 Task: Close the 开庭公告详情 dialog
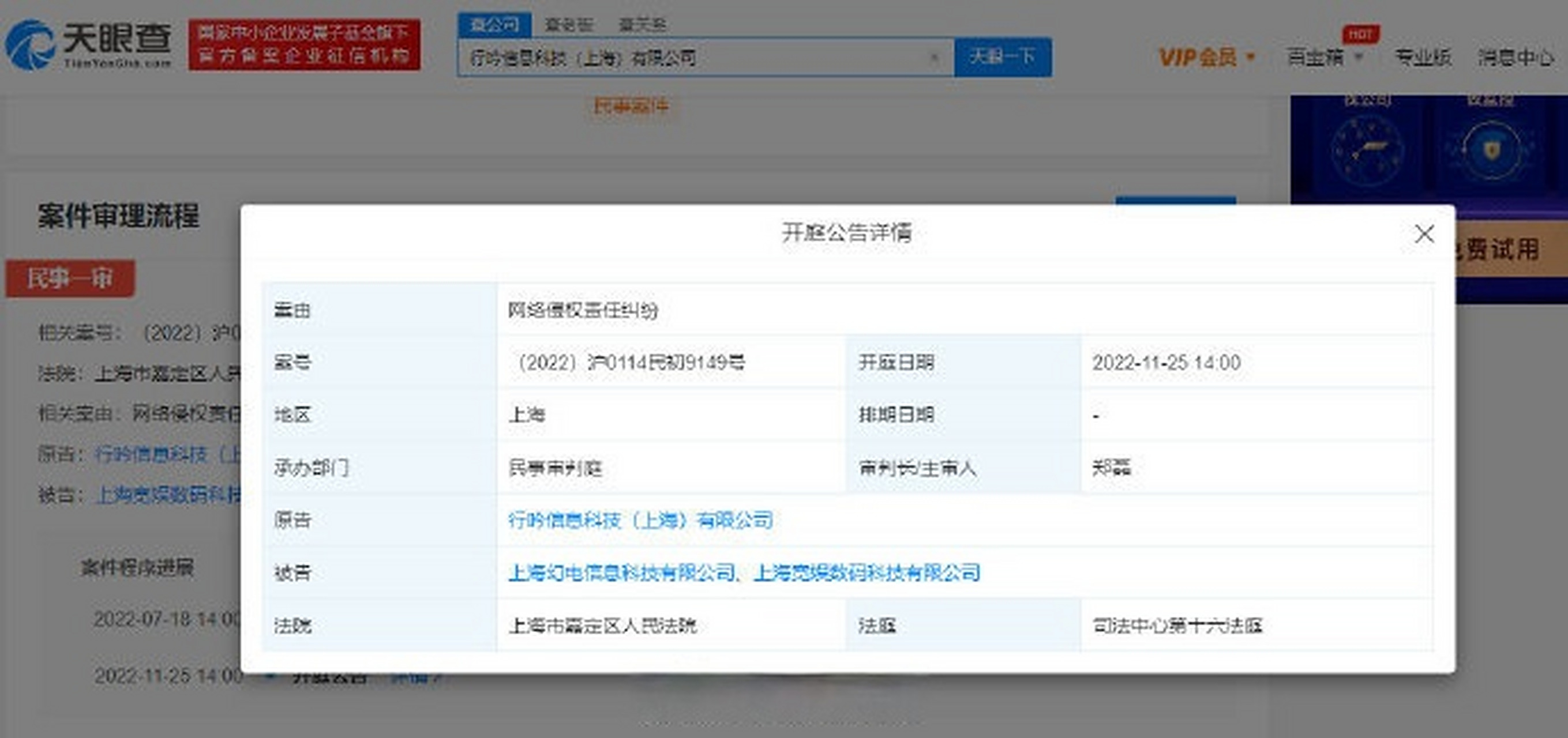click(1424, 234)
